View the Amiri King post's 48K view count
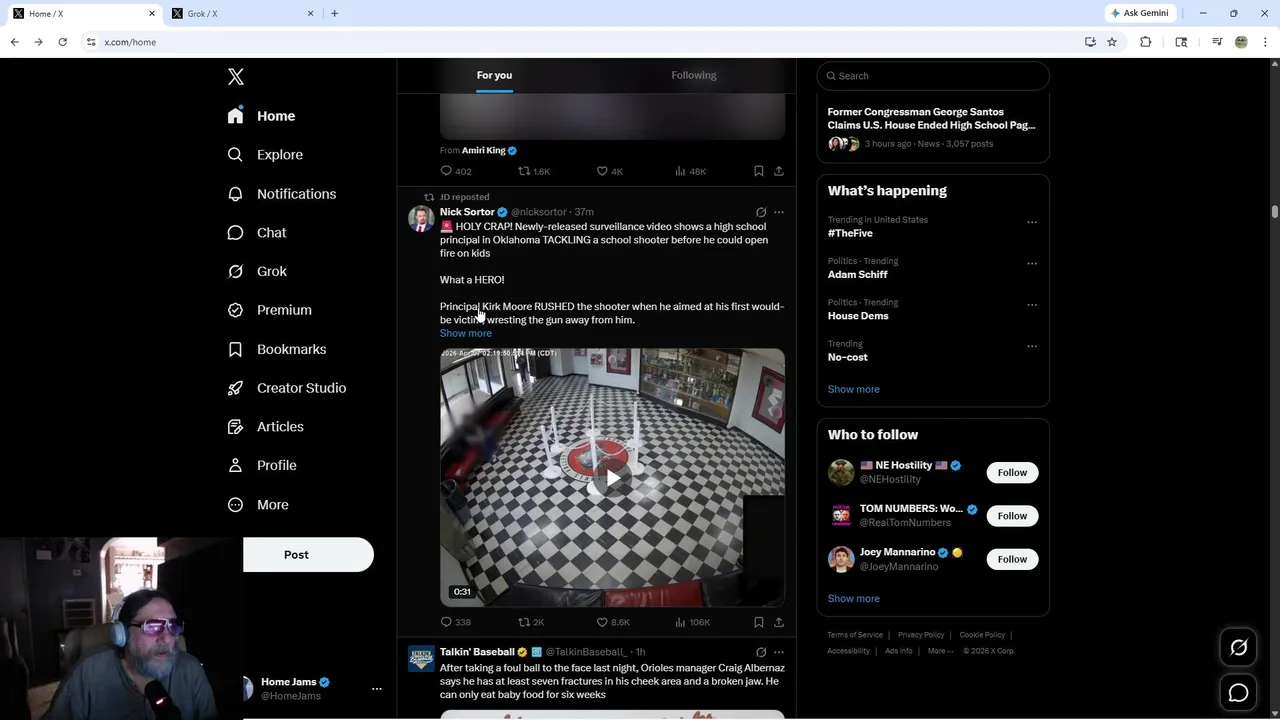 (691, 171)
